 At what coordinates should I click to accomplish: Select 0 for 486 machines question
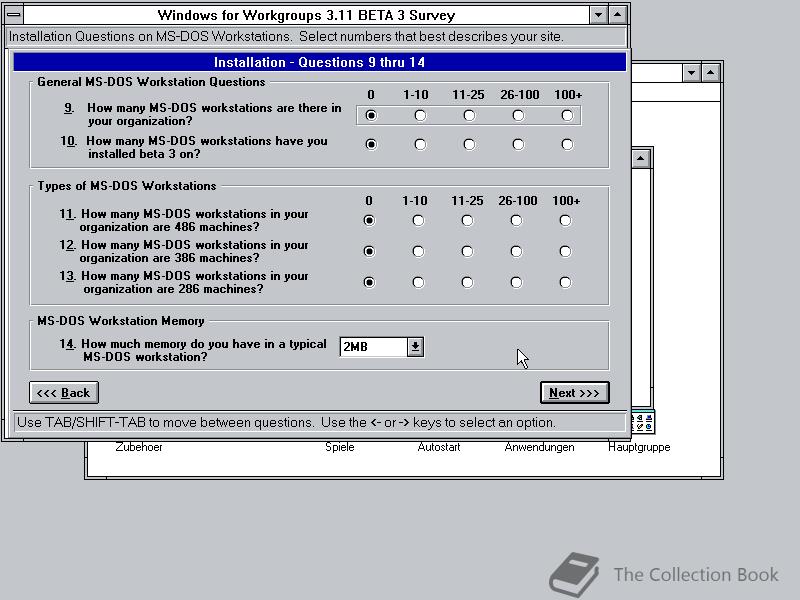coord(369,220)
